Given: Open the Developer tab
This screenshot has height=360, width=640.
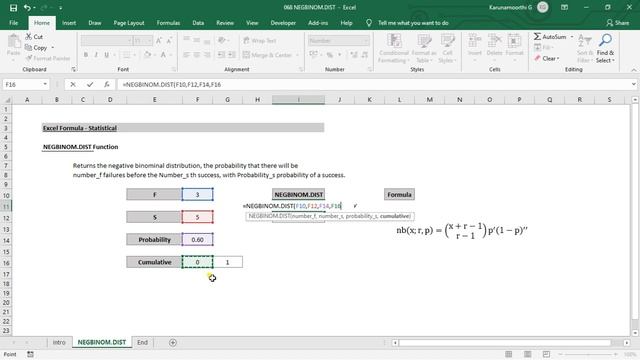Looking at the screenshot, I should click(x=283, y=23).
